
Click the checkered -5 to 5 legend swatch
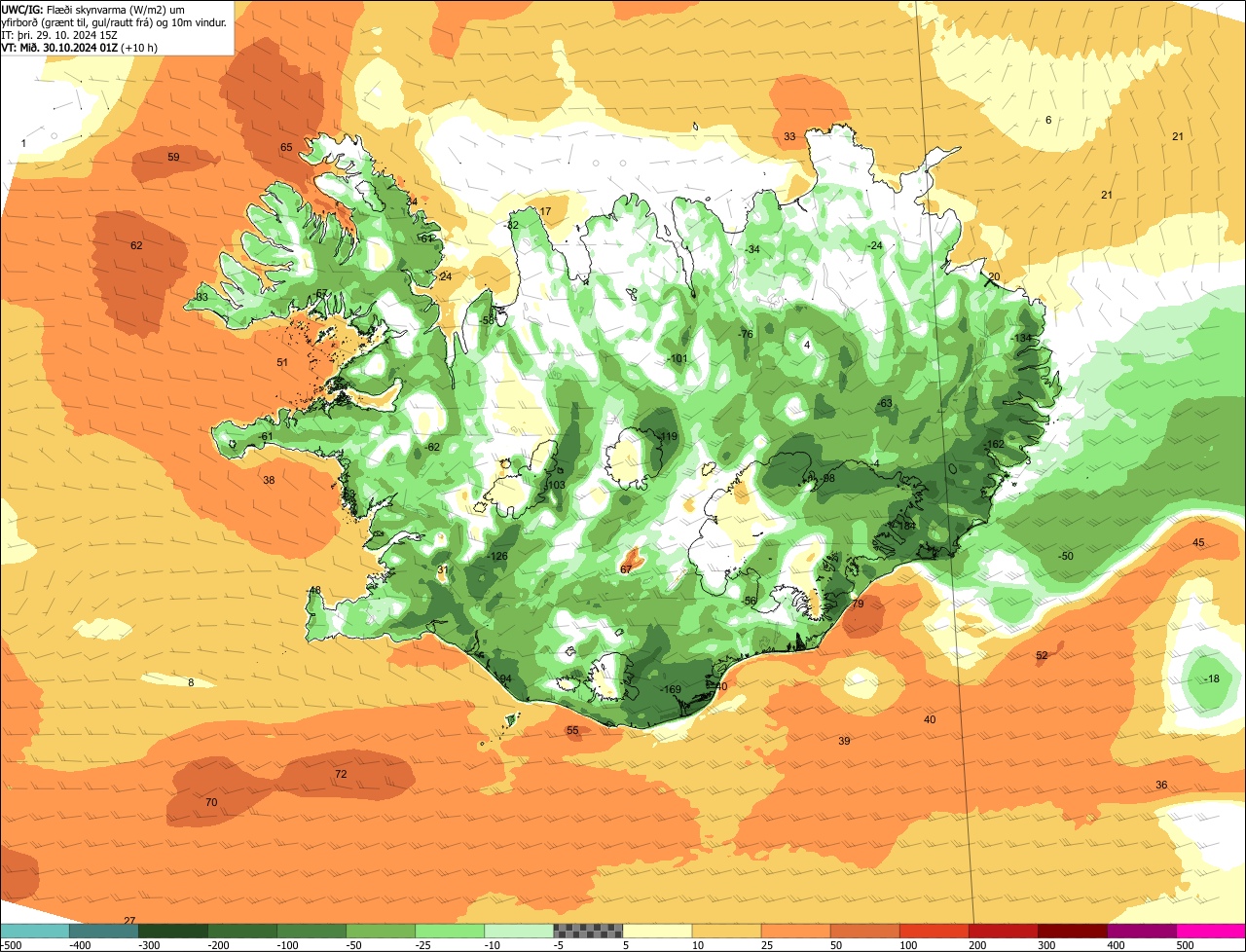pyautogui.click(x=588, y=931)
